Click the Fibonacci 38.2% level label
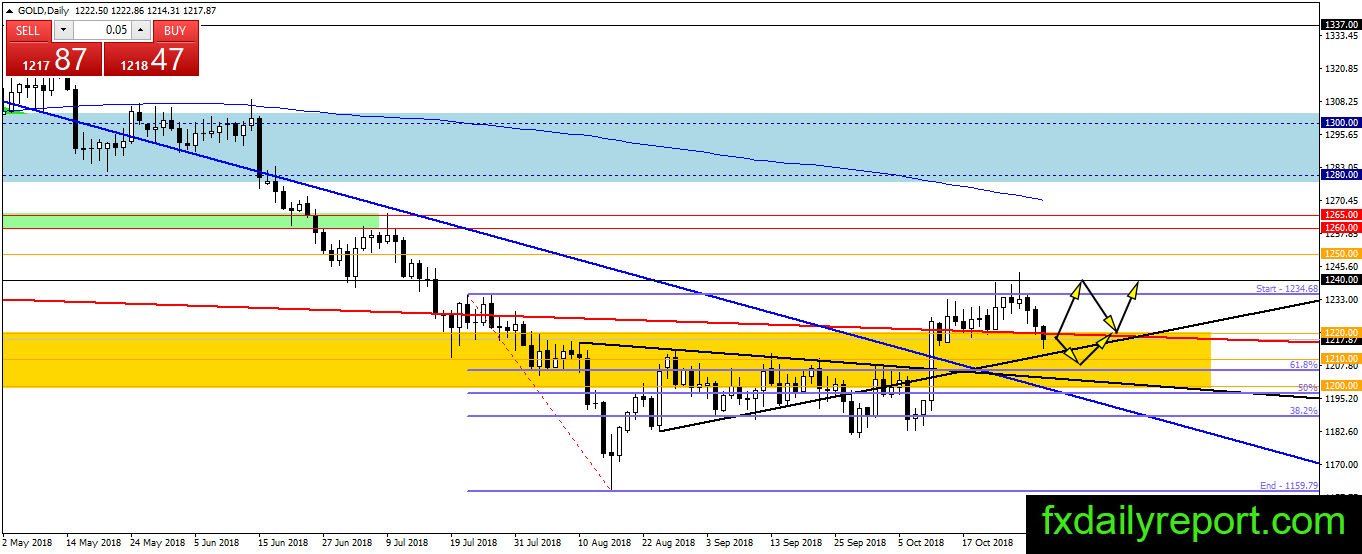The image size is (1362, 554). point(1303,410)
